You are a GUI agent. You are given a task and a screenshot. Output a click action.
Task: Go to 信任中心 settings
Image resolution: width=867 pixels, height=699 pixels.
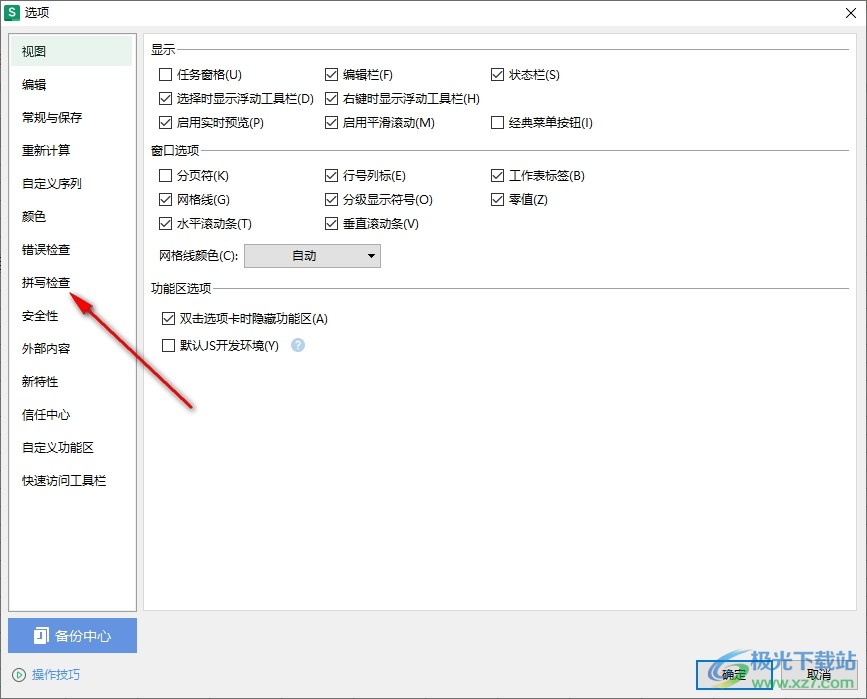pos(71,415)
